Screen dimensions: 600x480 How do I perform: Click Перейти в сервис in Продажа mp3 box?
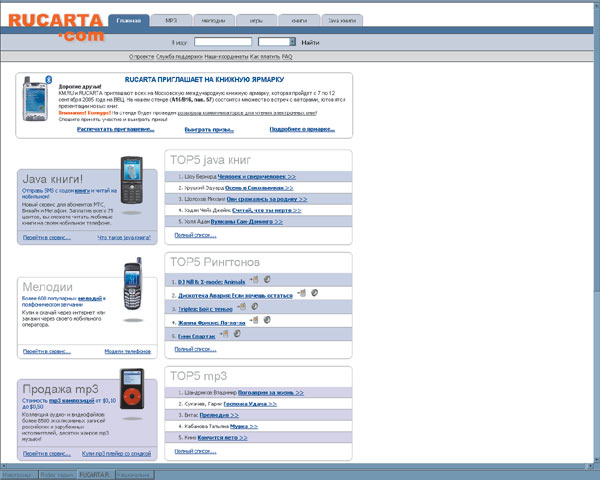pos(47,454)
